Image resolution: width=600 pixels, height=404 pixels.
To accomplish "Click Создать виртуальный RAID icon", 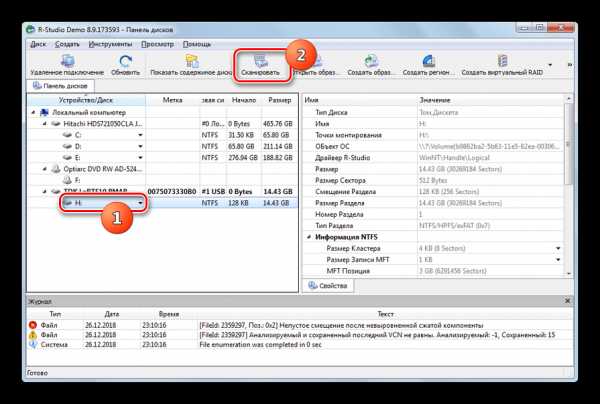I will point(502,61).
